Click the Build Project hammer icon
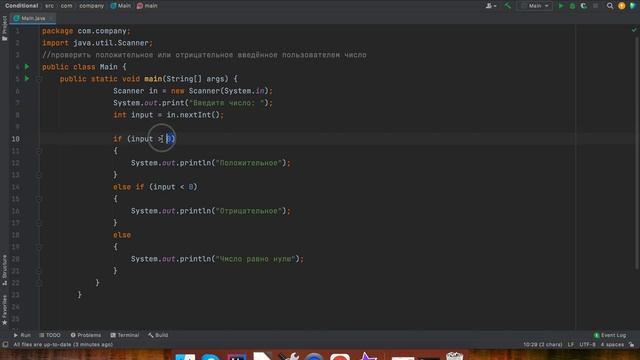 click(507, 6)
